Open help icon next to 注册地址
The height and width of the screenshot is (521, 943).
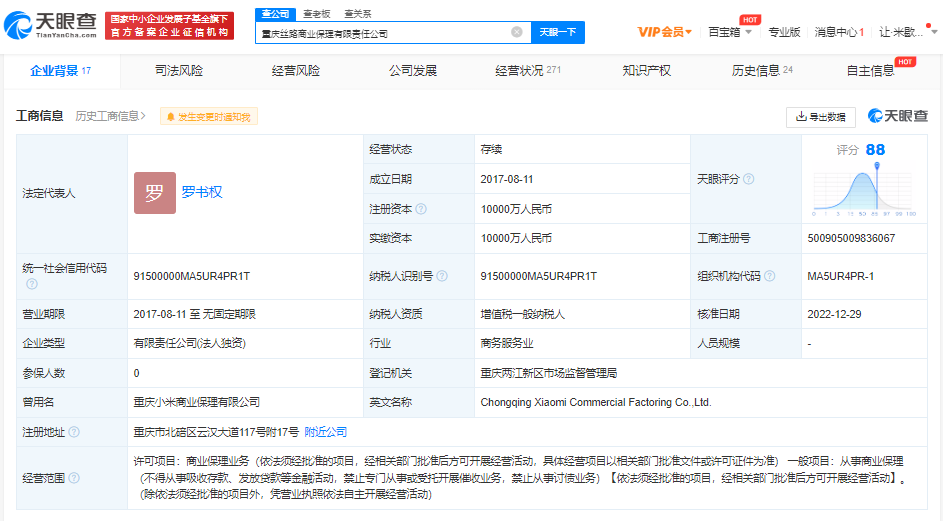coord(74,431)
